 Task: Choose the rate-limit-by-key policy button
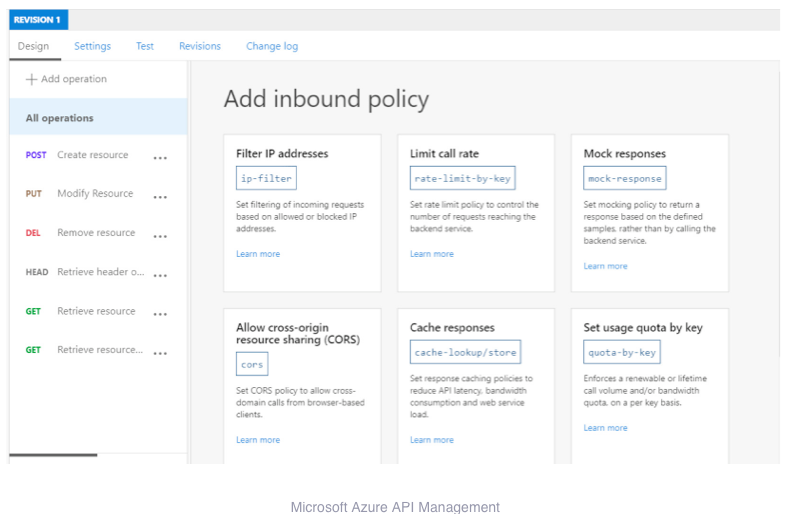tap(463, 178)
